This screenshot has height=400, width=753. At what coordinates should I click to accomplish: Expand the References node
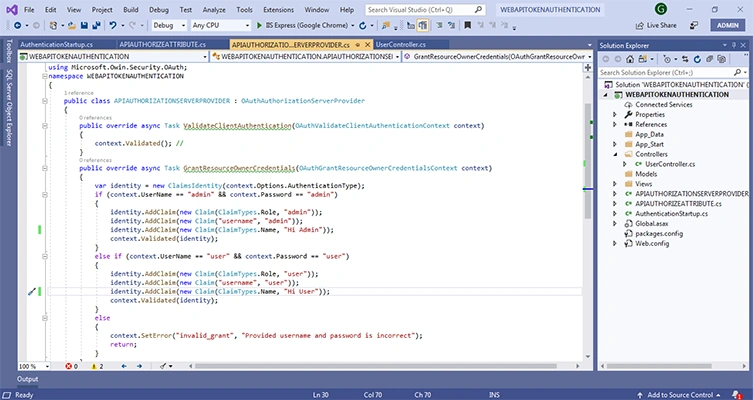[x=615, y=124]
